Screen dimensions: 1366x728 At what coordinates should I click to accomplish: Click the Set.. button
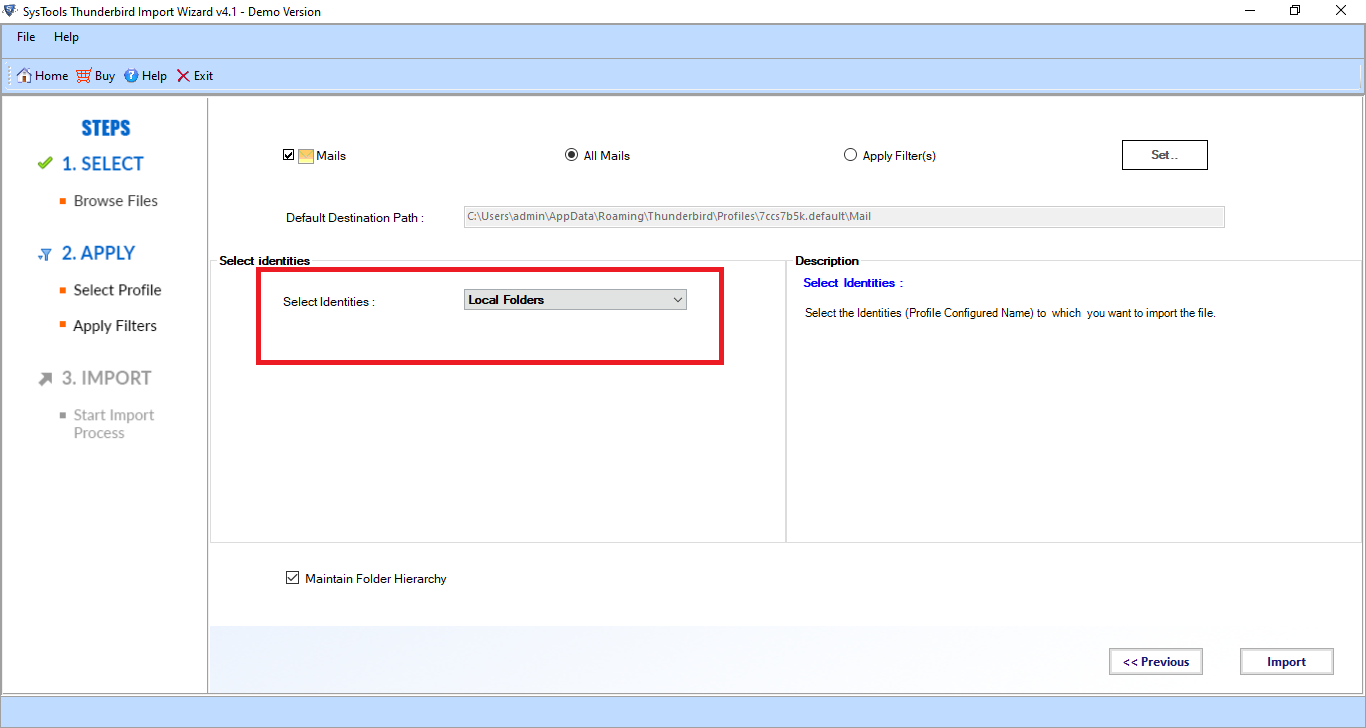point(1165,155)
